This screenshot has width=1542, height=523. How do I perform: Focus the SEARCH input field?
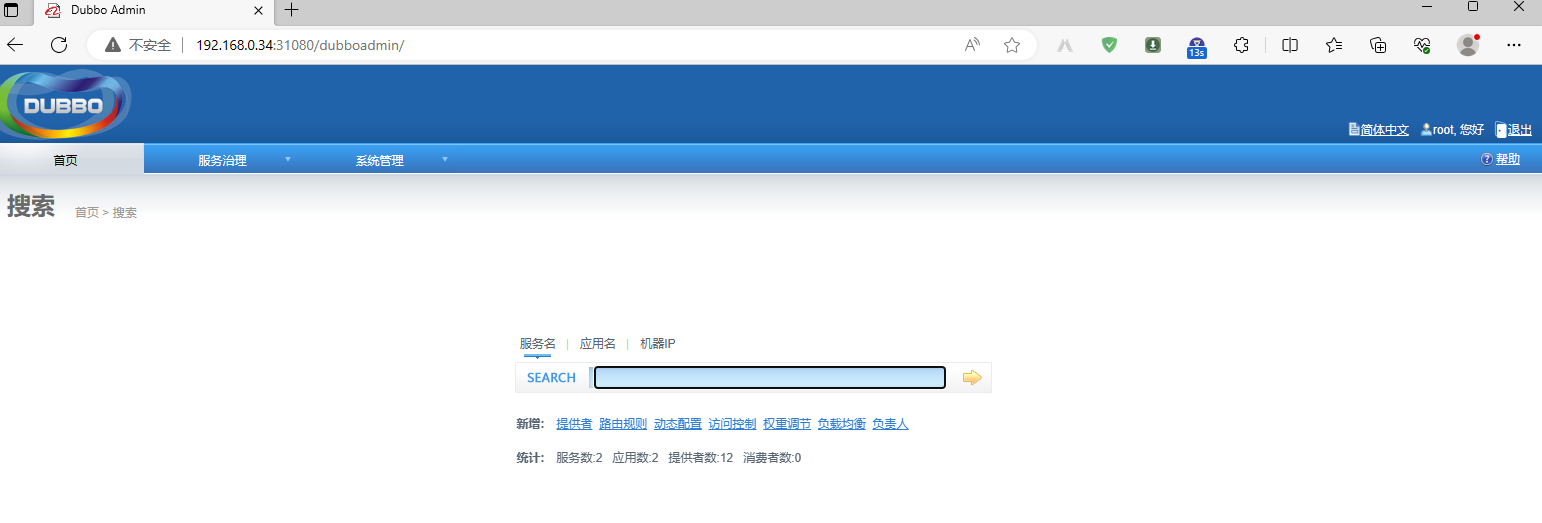(x=770, y=377)
